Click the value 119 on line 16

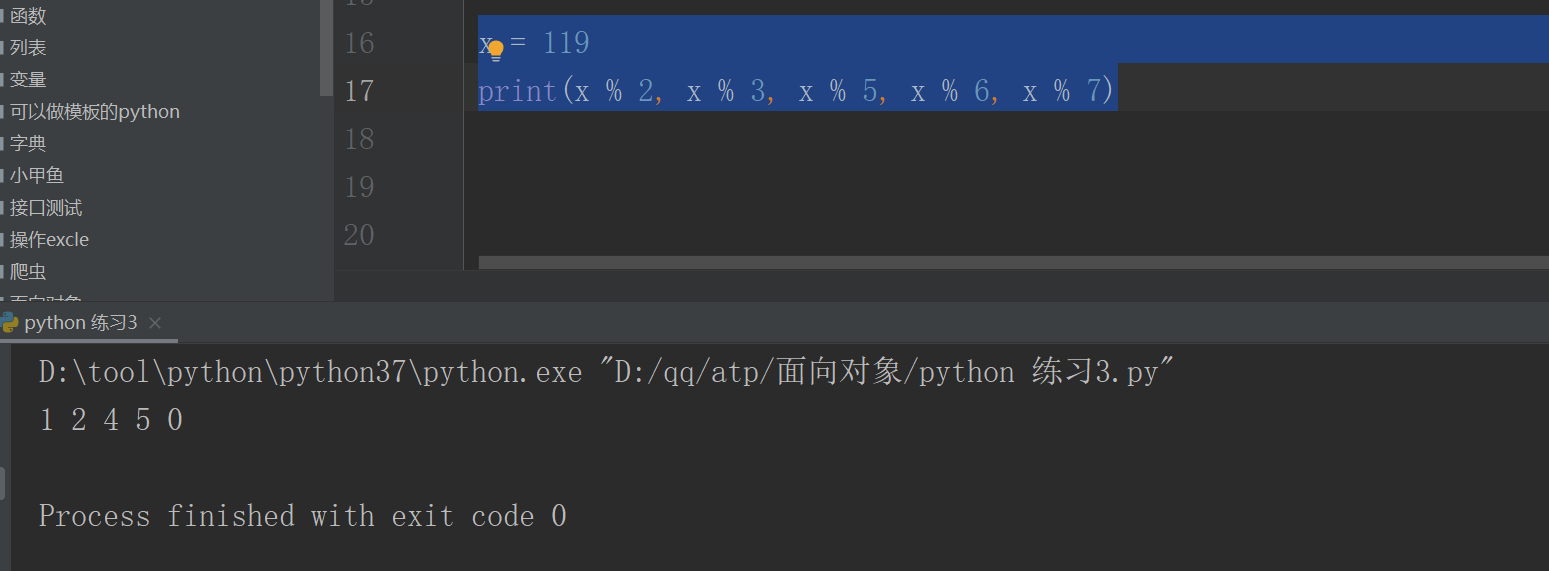(566, 43)
